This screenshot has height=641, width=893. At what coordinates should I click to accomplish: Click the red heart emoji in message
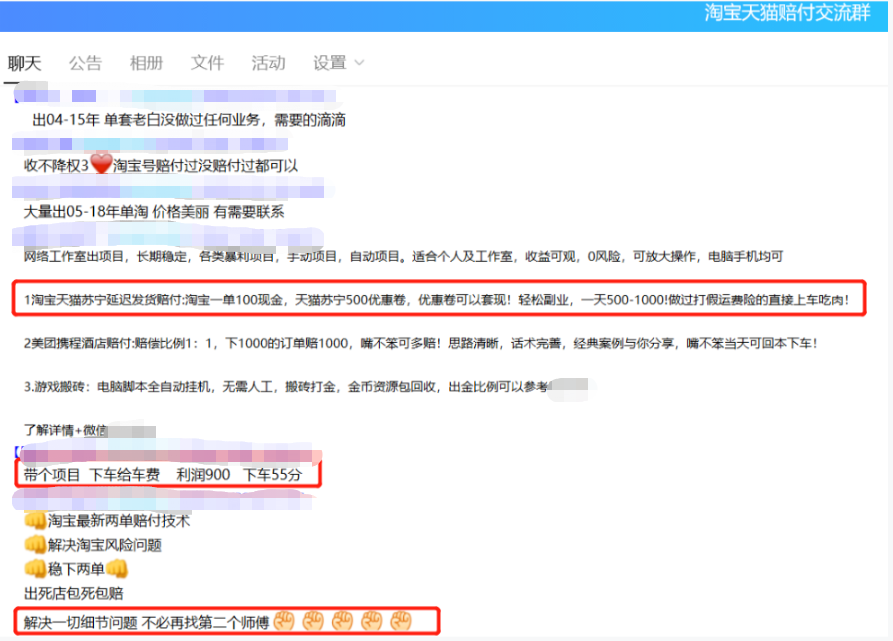101,163
